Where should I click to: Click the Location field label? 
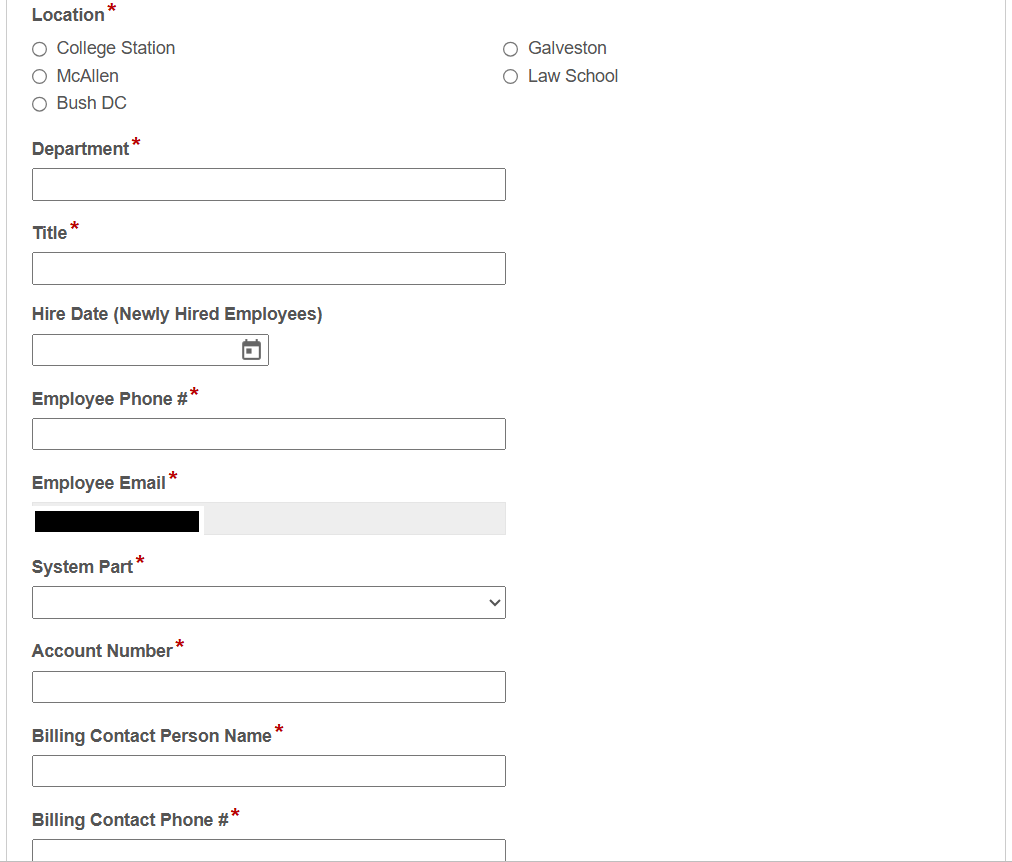point(65,14)
